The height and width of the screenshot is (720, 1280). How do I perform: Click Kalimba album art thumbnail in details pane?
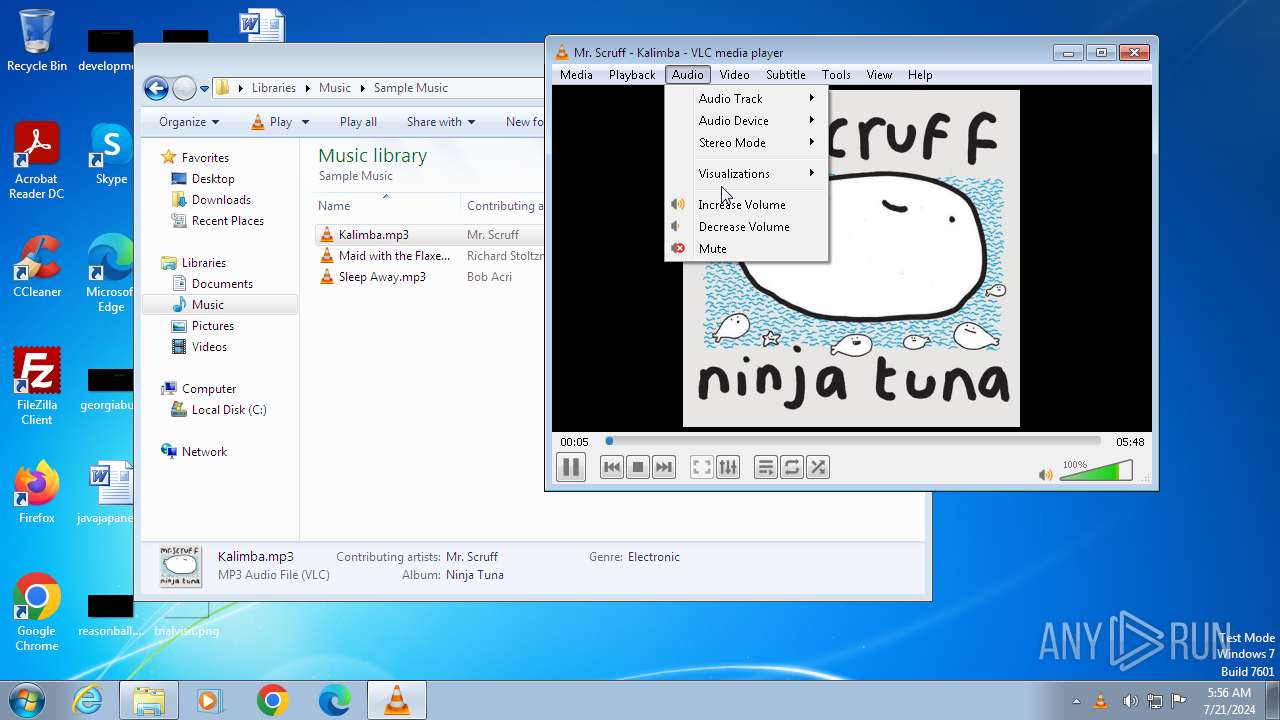pos(181,566)
